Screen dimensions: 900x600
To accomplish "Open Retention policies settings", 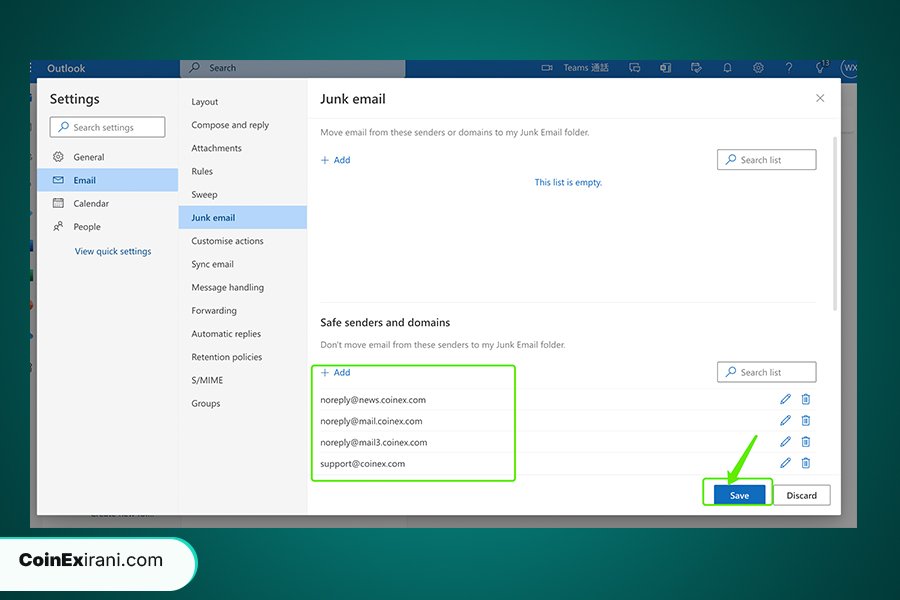I will 242,357.
